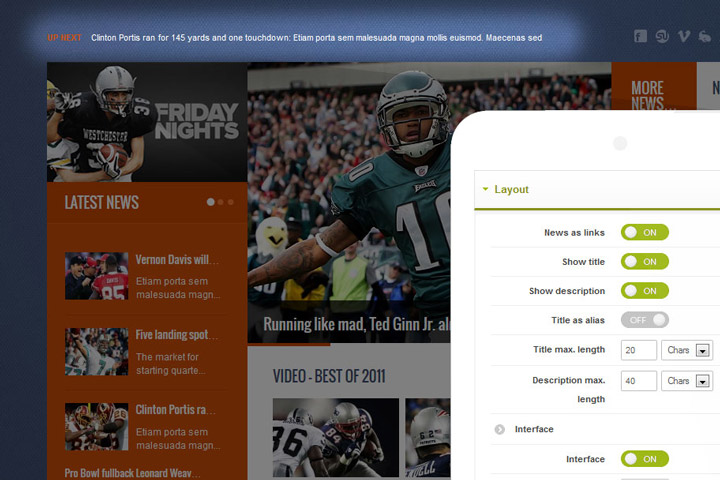Open Description max. length Chars dropdown
The image size is (720, 480).
click(687, 381)
